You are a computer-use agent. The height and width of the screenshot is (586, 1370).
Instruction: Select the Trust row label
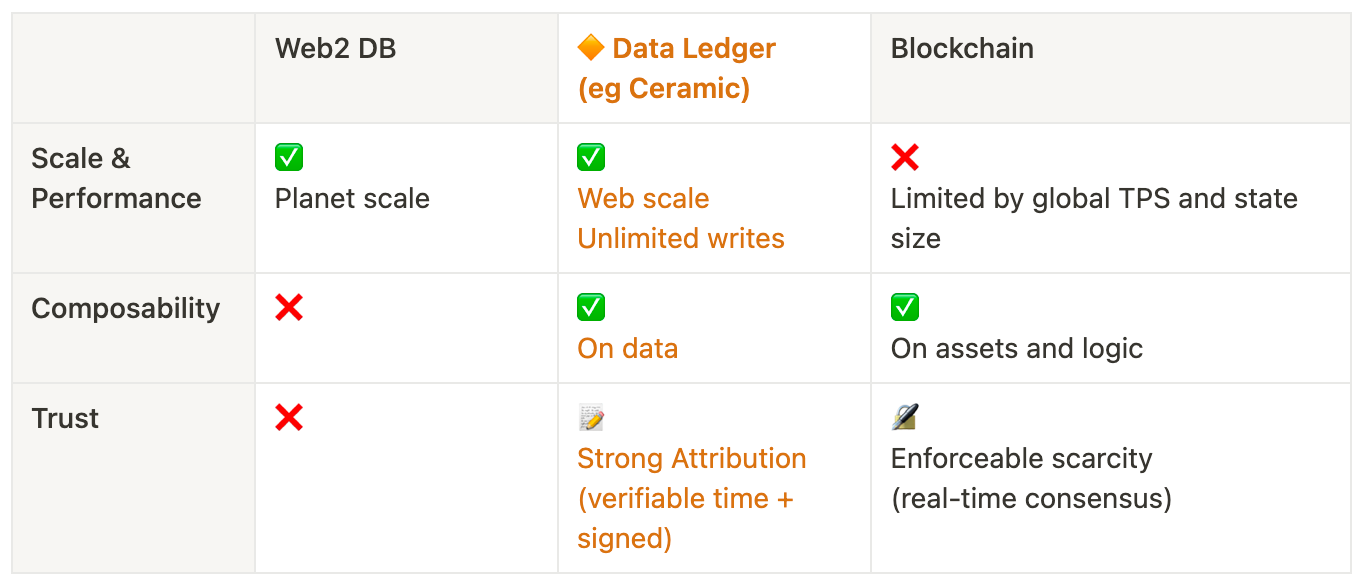(x=65, y=418)
